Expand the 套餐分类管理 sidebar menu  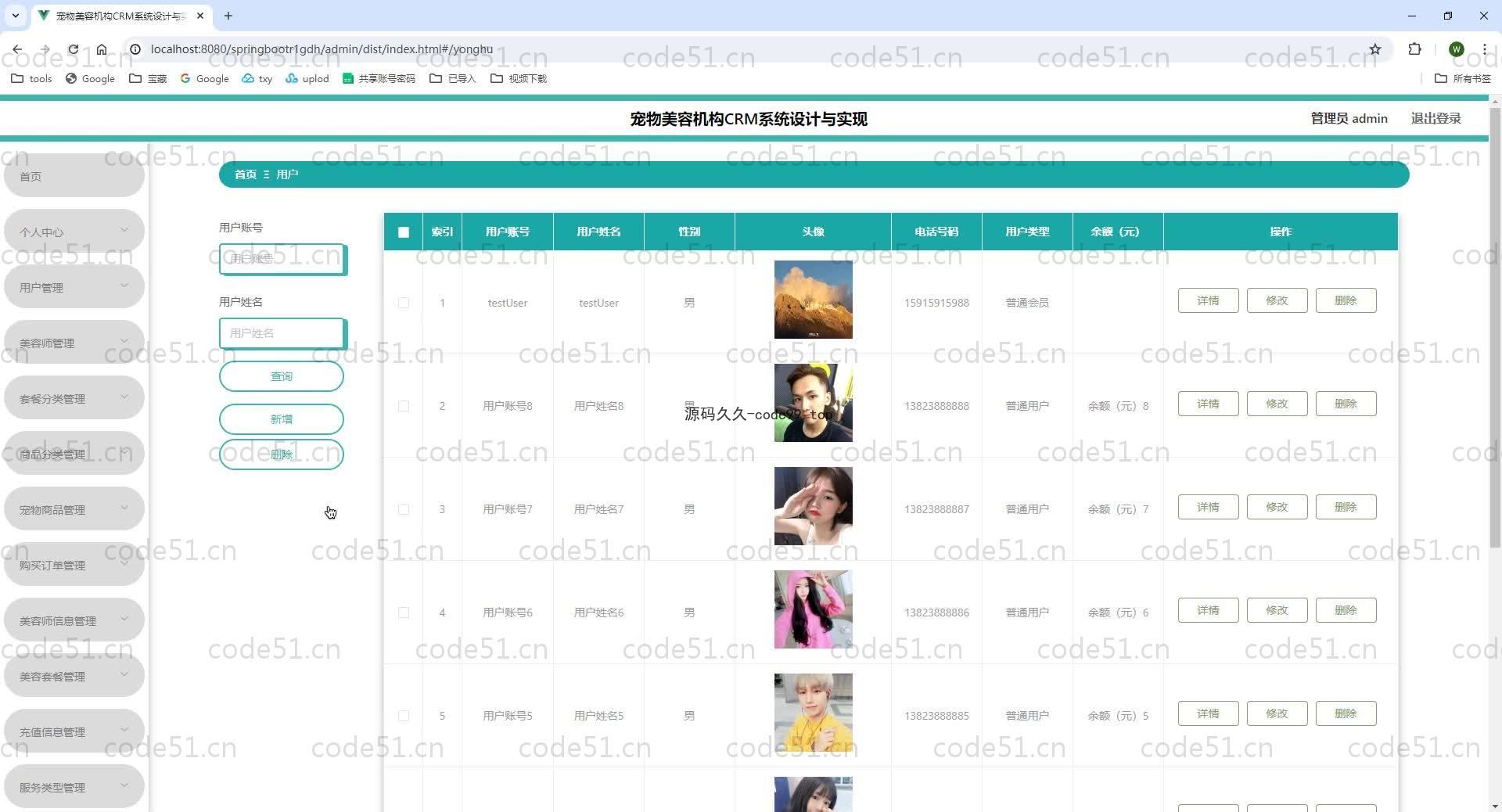tap(74, 398)
